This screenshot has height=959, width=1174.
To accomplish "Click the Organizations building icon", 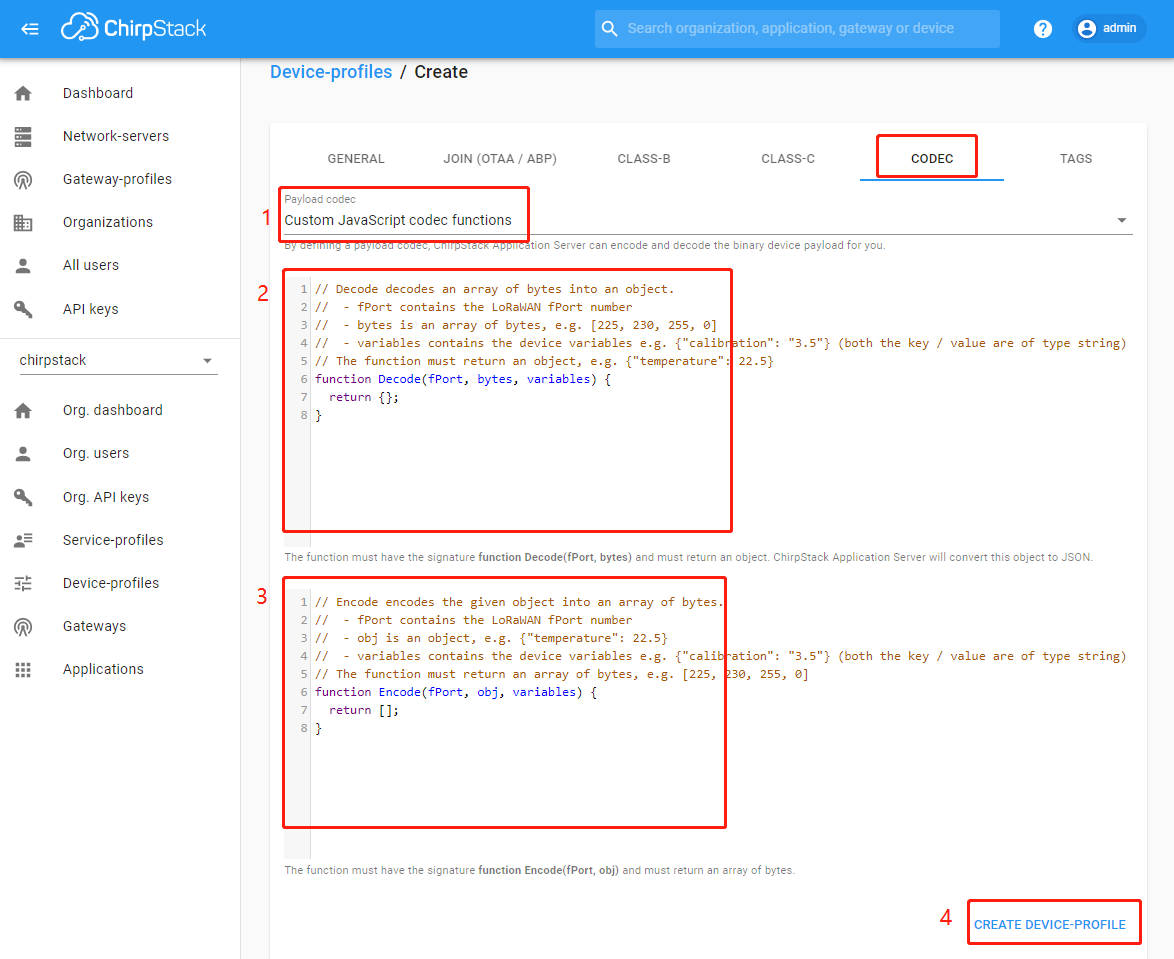I will [23, 222].
